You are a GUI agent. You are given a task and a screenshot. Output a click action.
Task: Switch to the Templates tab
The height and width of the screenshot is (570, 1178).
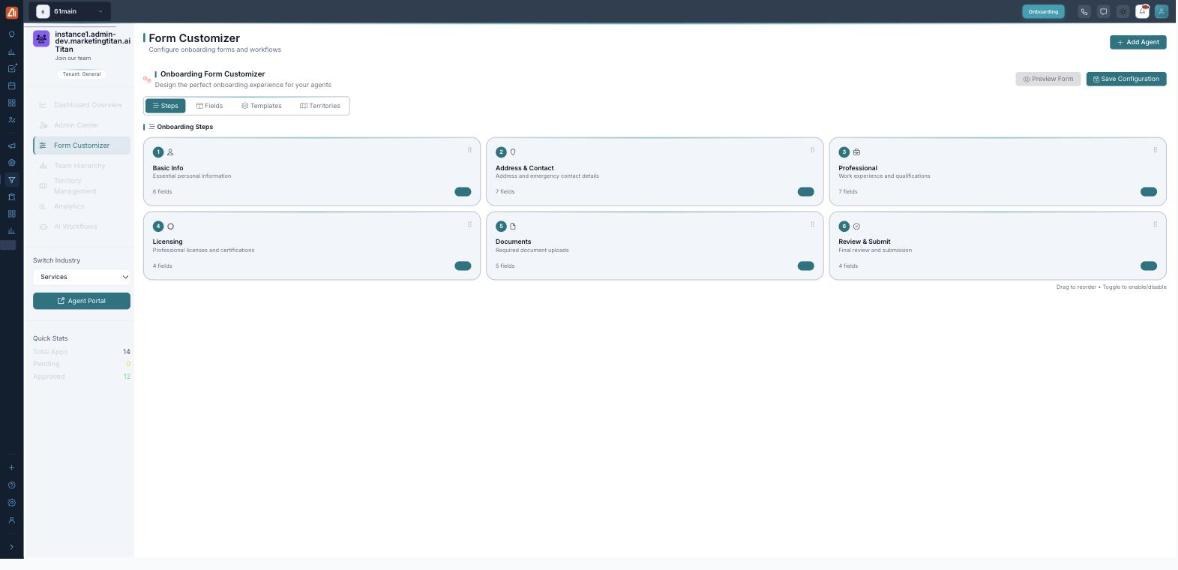coord(261,106)
